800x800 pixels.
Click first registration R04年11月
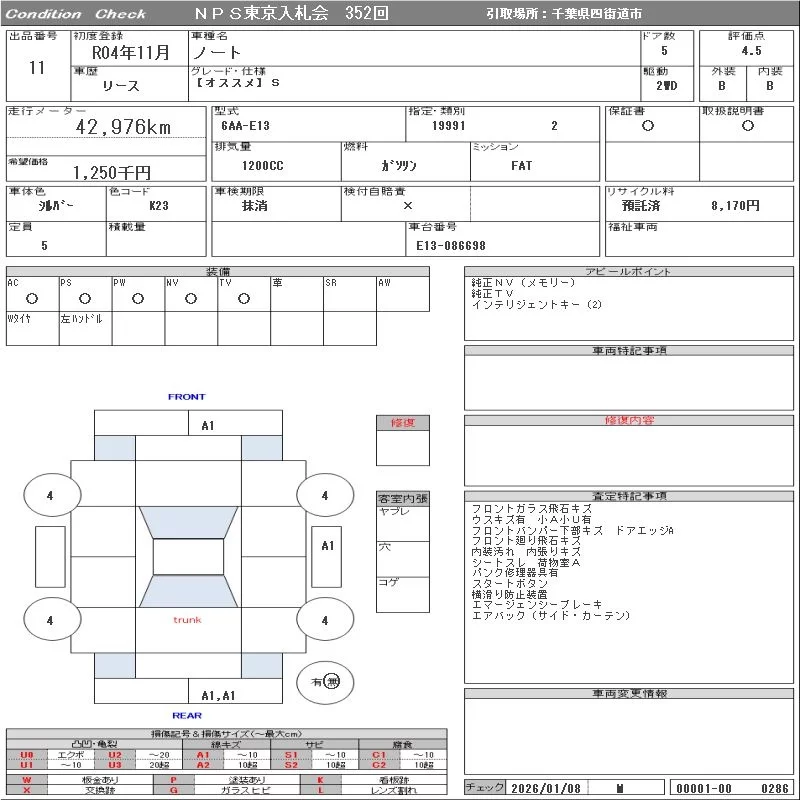131,52
